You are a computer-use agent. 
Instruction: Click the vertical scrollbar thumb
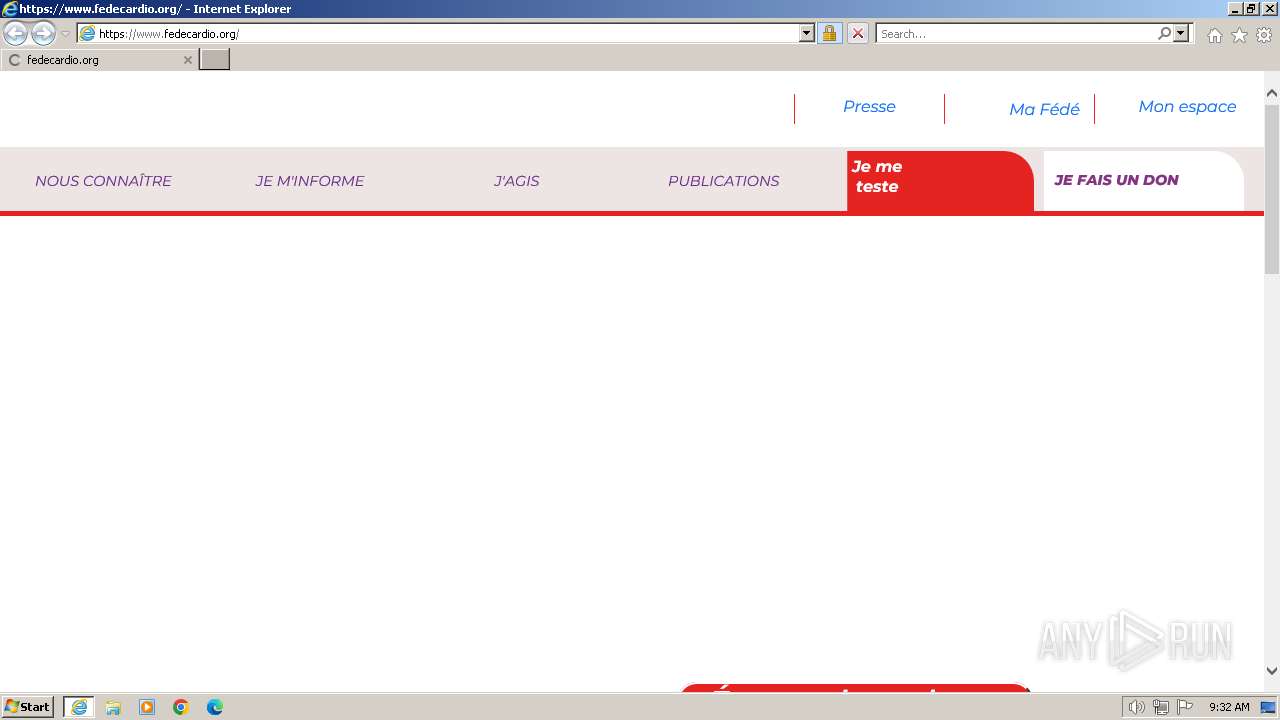[1272, 188]
